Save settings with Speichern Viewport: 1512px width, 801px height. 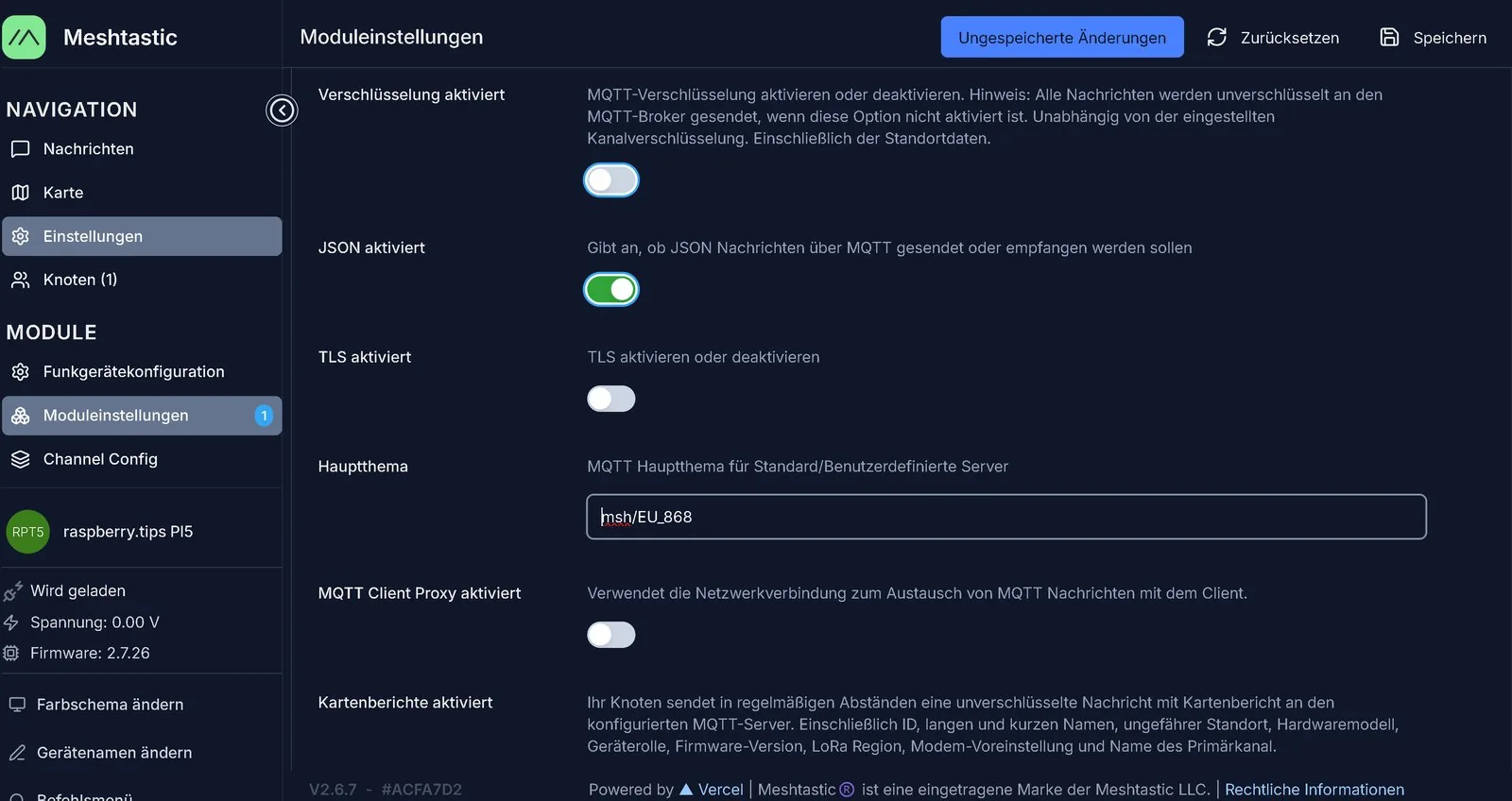[x=1433, y=37]
